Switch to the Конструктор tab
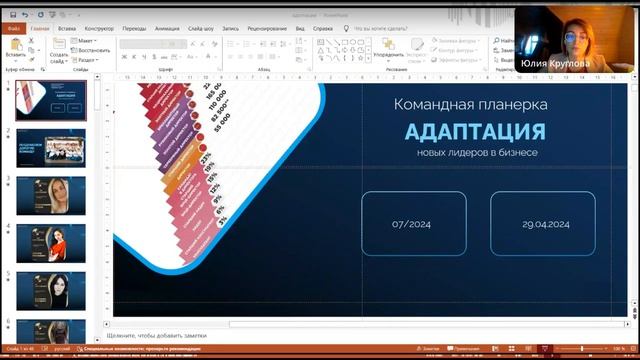 tap(99, 28)
